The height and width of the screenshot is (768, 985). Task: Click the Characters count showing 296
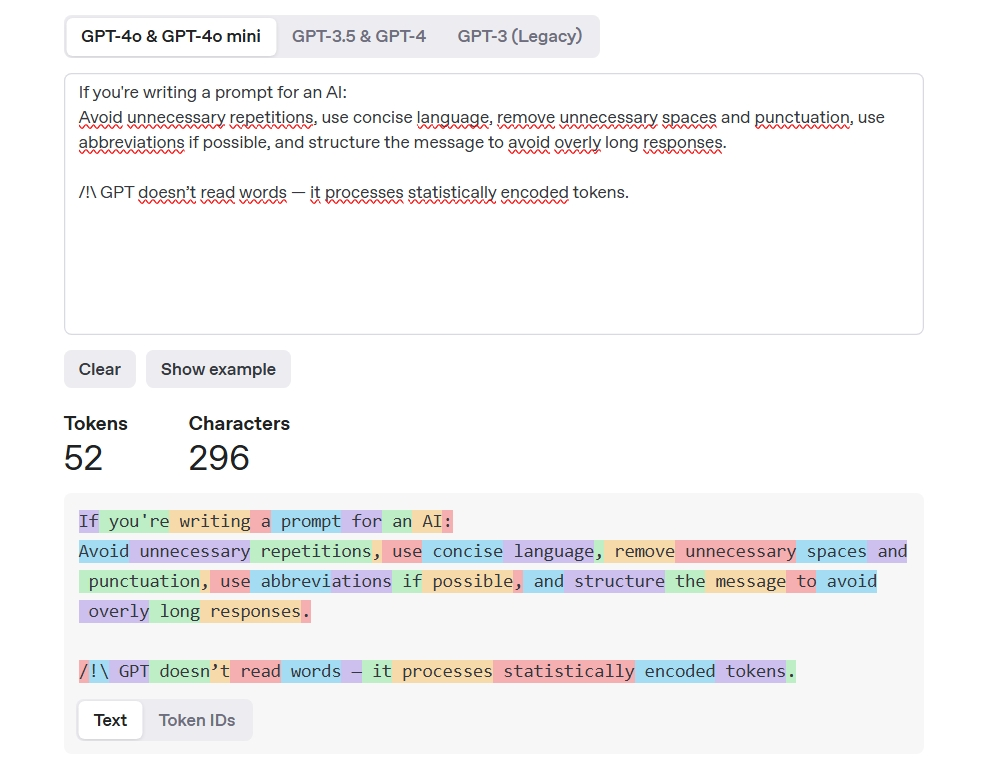[219, 458]
